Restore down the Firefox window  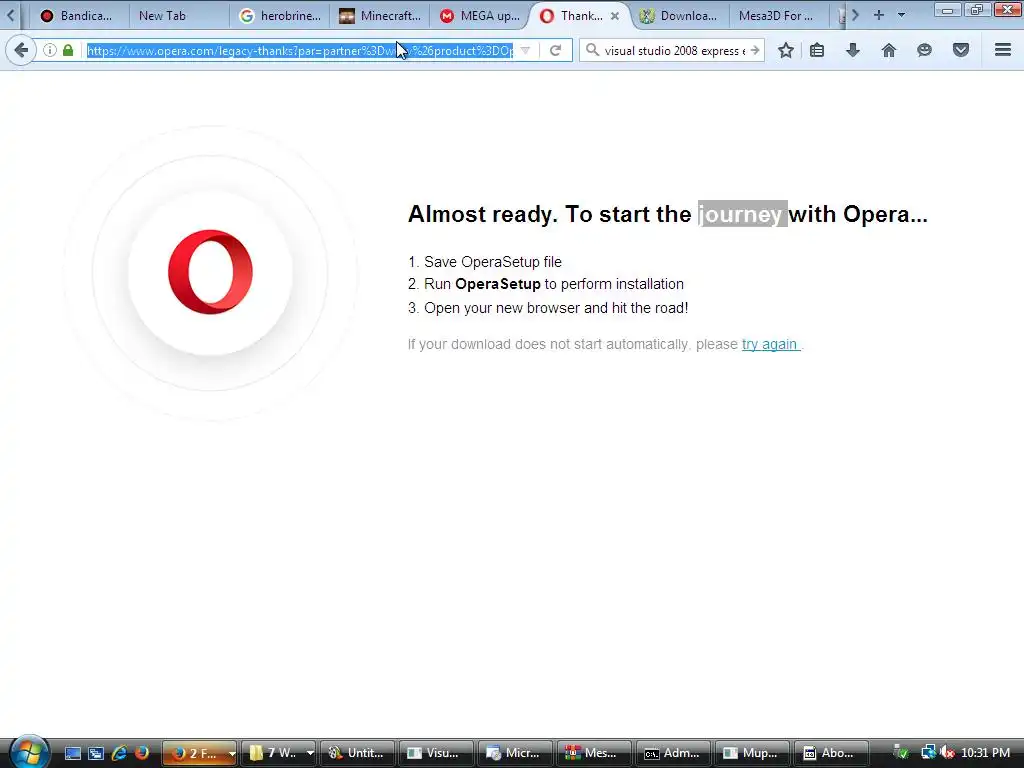[977, 9]
